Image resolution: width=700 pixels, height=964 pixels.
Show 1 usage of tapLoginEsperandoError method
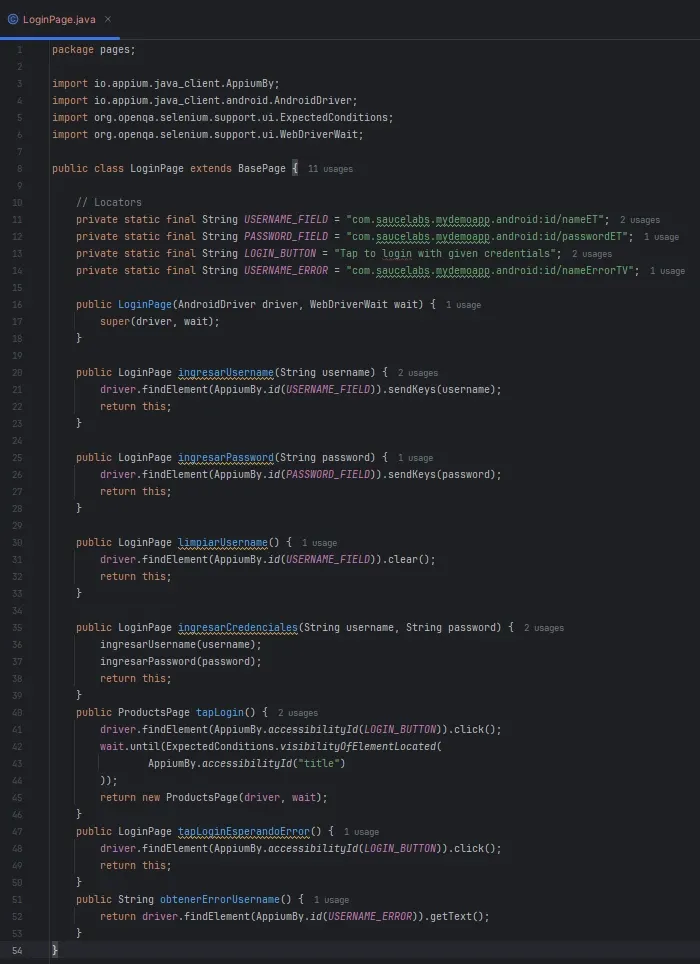click(x=361, y=832)
